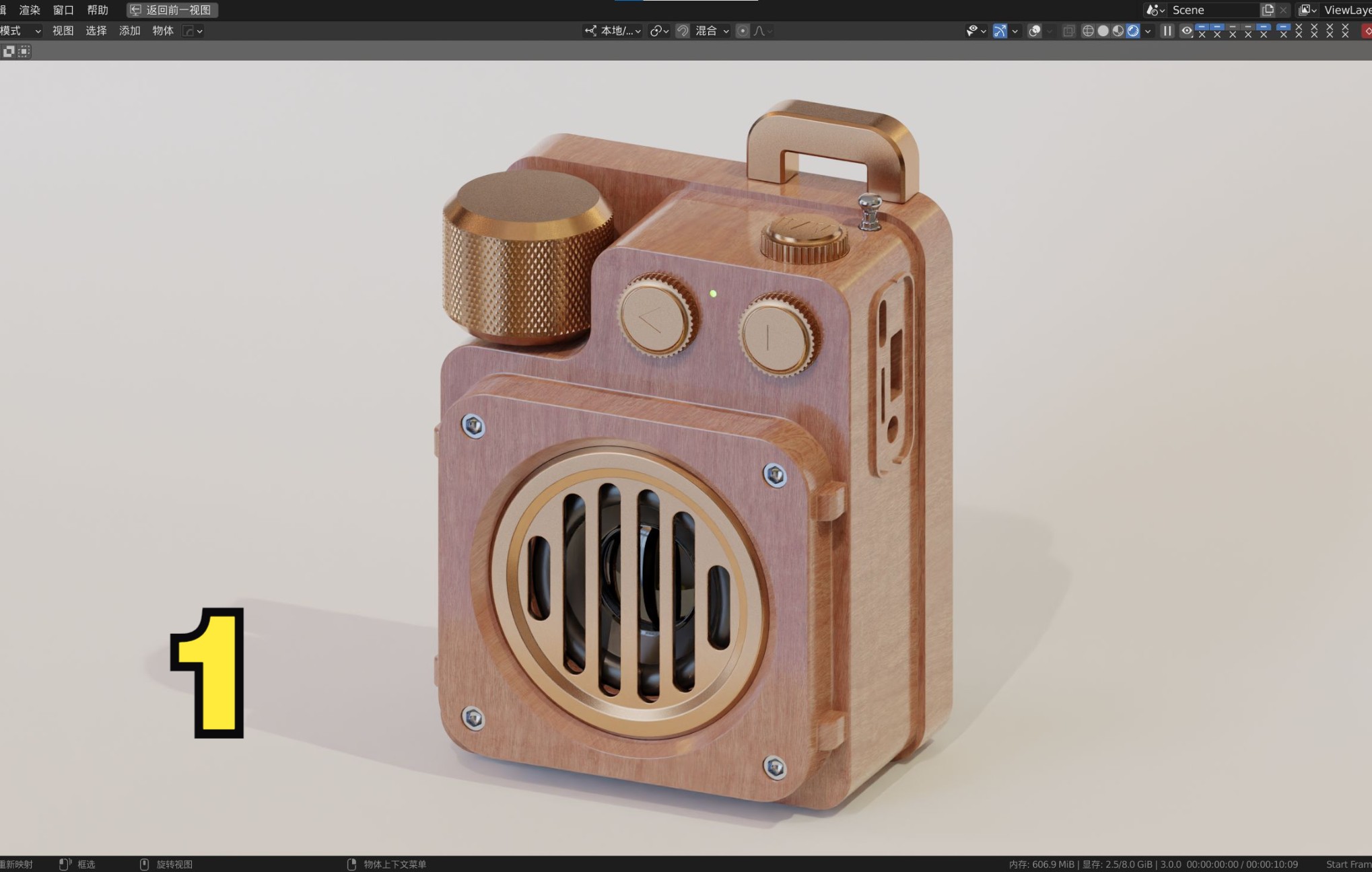Screen dimensions: 1372x872
Task: Toggle the show gizmos button
Action: pos(999,31)
